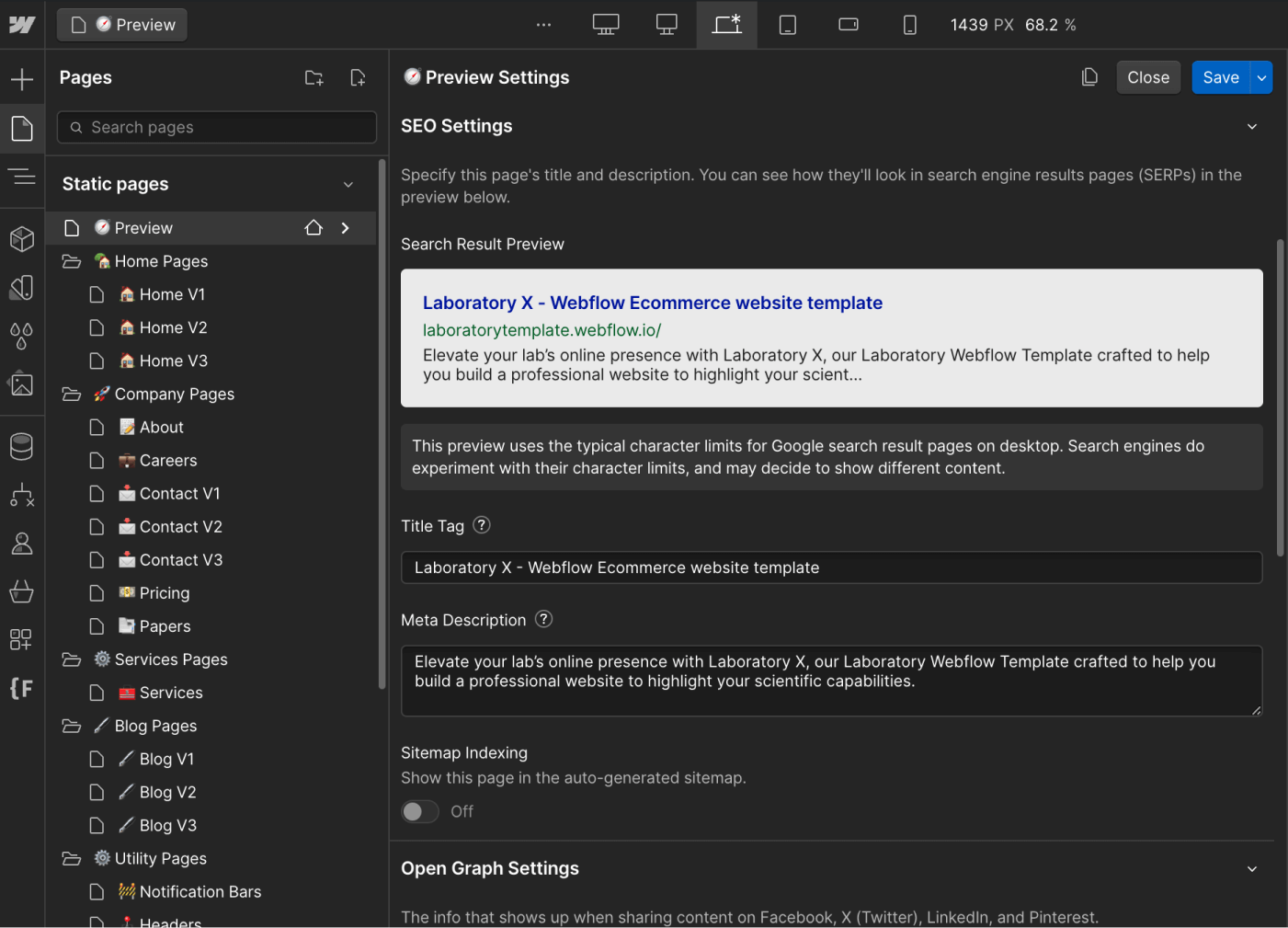Screen dimensions: 1288x928
Task: Click inside the Search pages field
Action: pos(216,127)
